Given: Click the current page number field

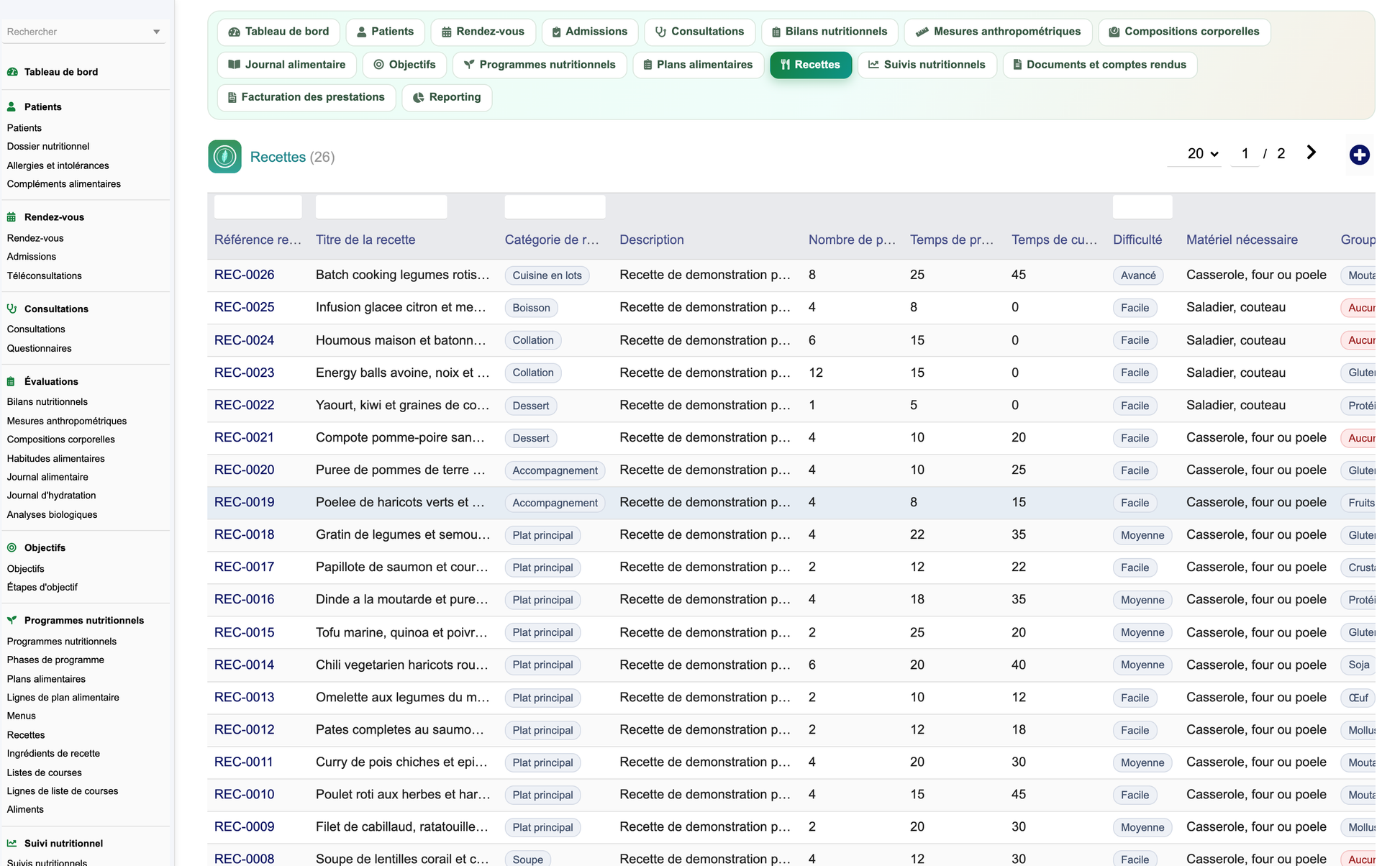Looking at the screenshot, I should coord(1245,153).
